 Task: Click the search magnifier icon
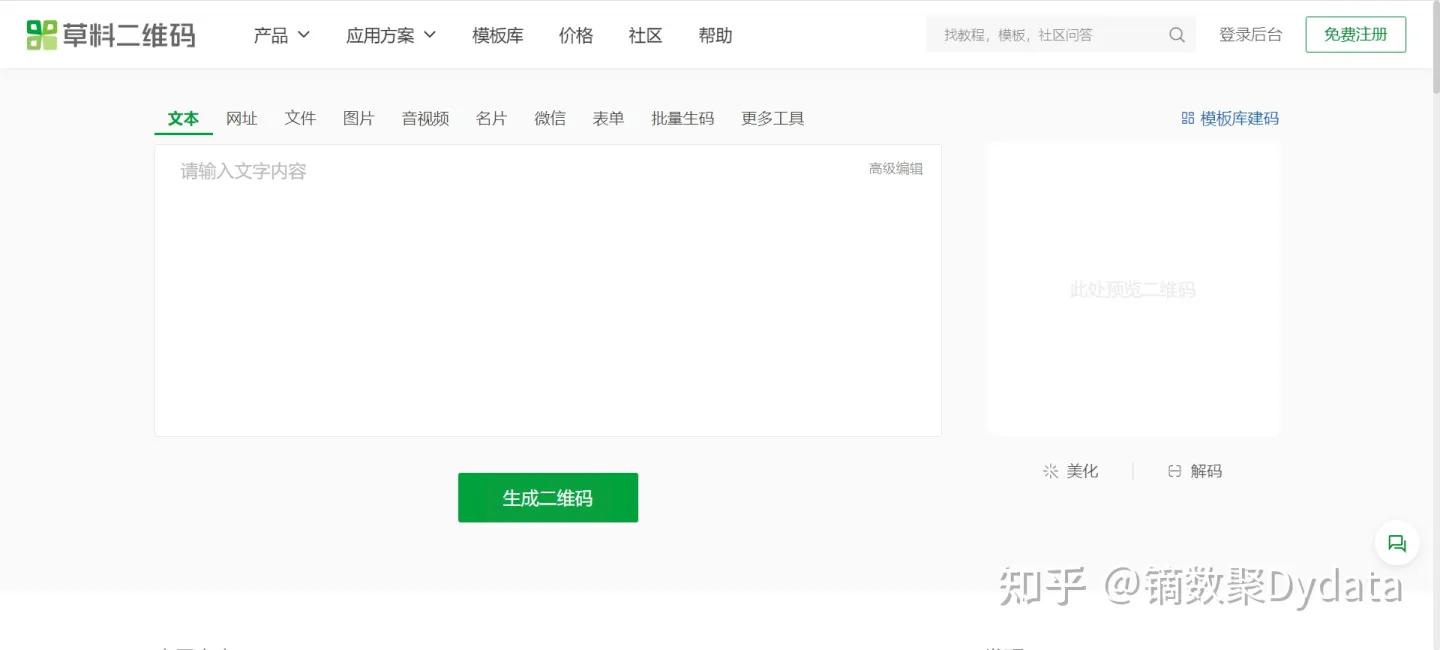pyautogui.click(x=1176, y=33)
